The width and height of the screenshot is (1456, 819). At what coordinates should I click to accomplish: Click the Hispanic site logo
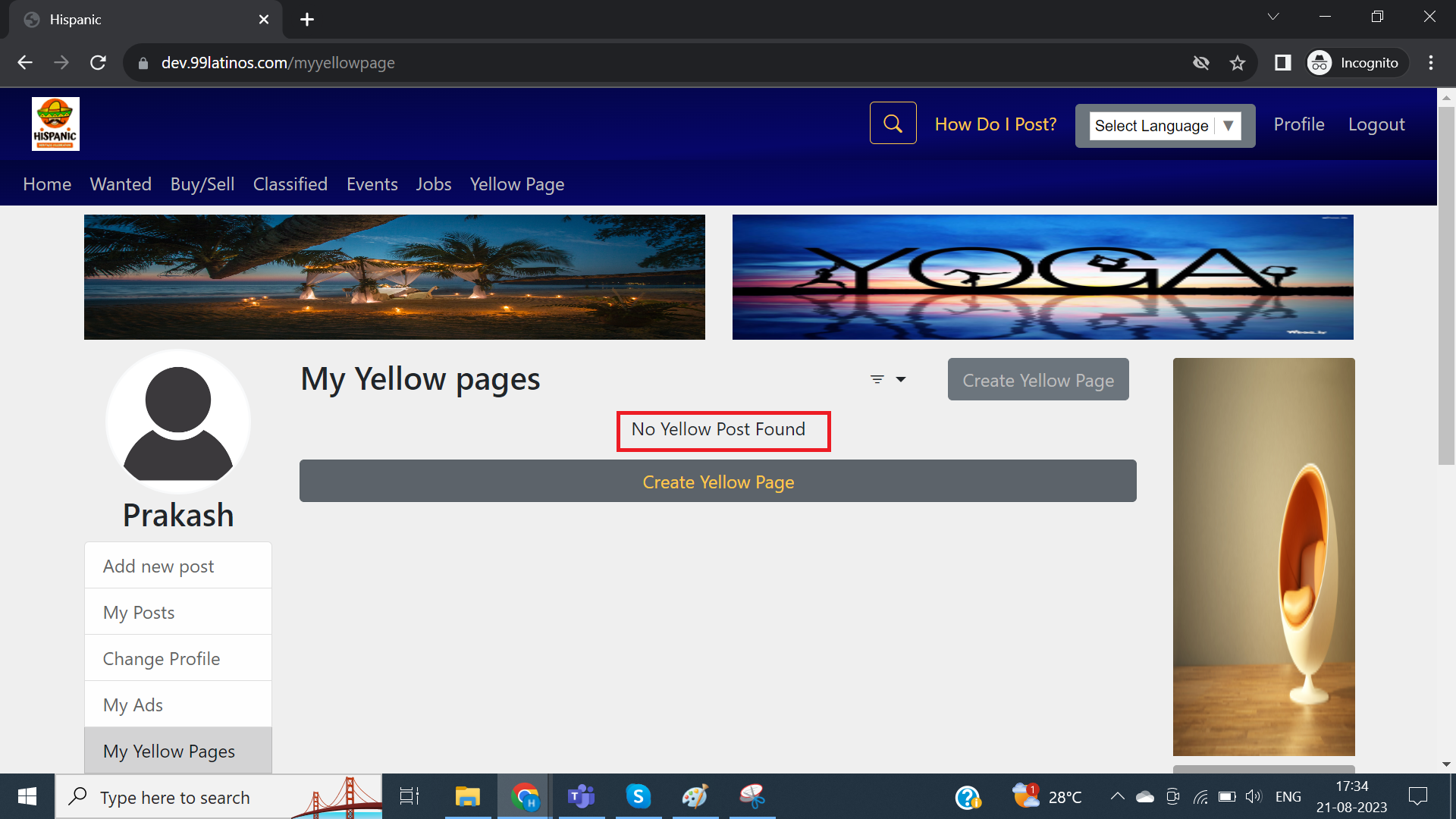pyautogui.click(x=55, y=124)
